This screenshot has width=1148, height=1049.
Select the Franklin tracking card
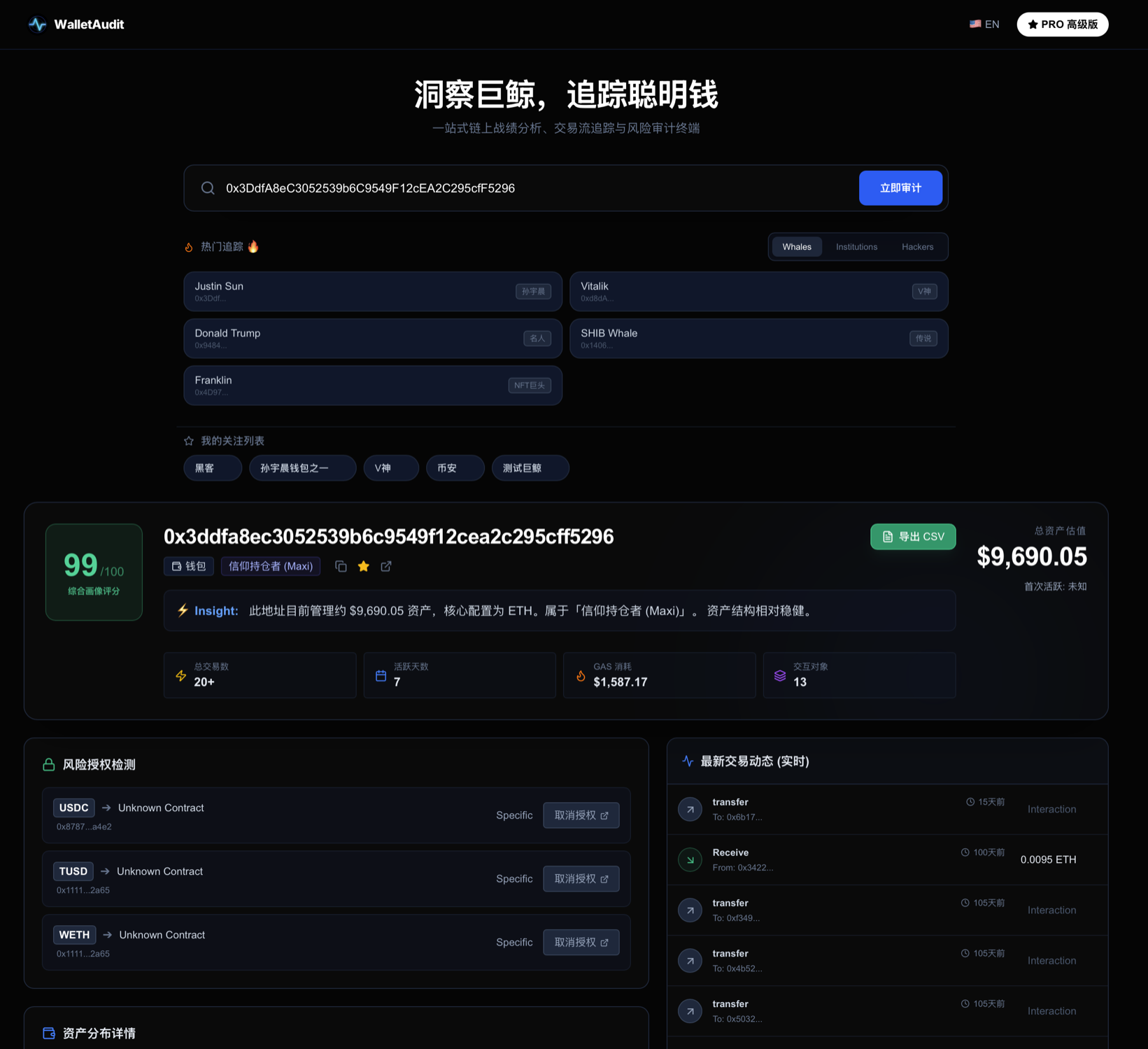point(373,386)
